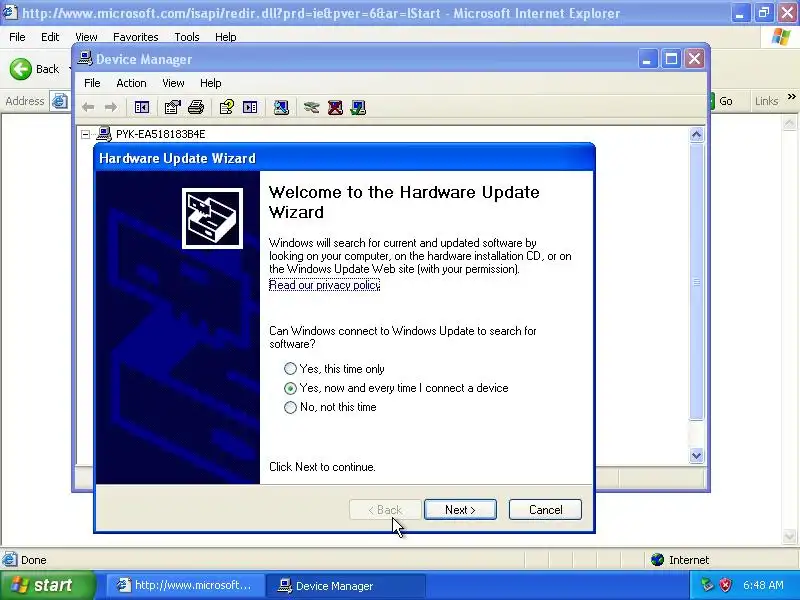Image resolution: width=800 pixels, height=600 pixels.
Task: Click the hardware wizard illustration image
Action: [x=212, y=218]
